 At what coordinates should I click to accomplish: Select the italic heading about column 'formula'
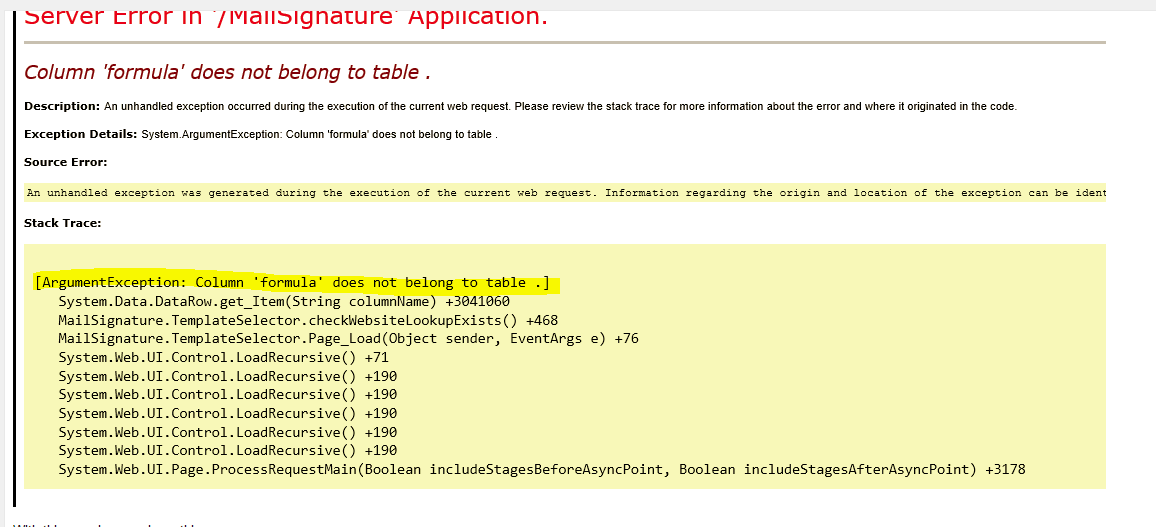pyautogui.click(x=227, y=73)
